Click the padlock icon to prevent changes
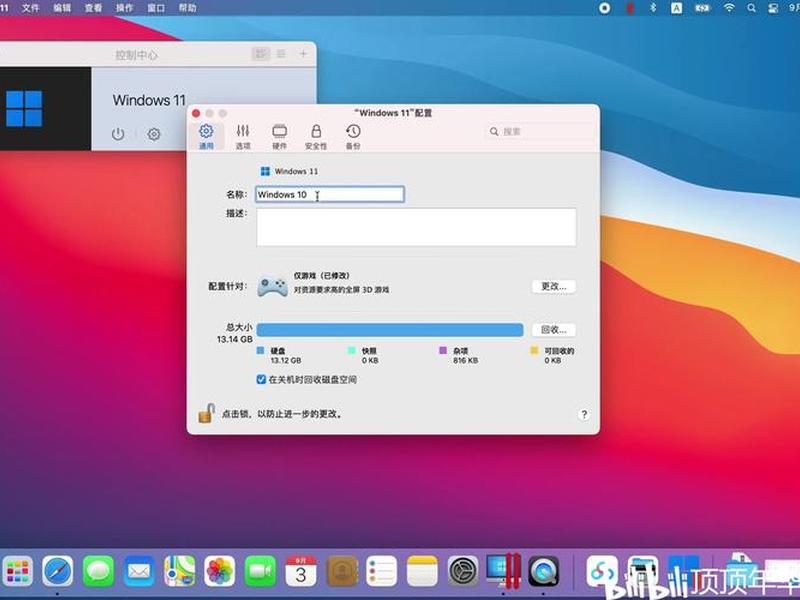 tap(207, 413)
